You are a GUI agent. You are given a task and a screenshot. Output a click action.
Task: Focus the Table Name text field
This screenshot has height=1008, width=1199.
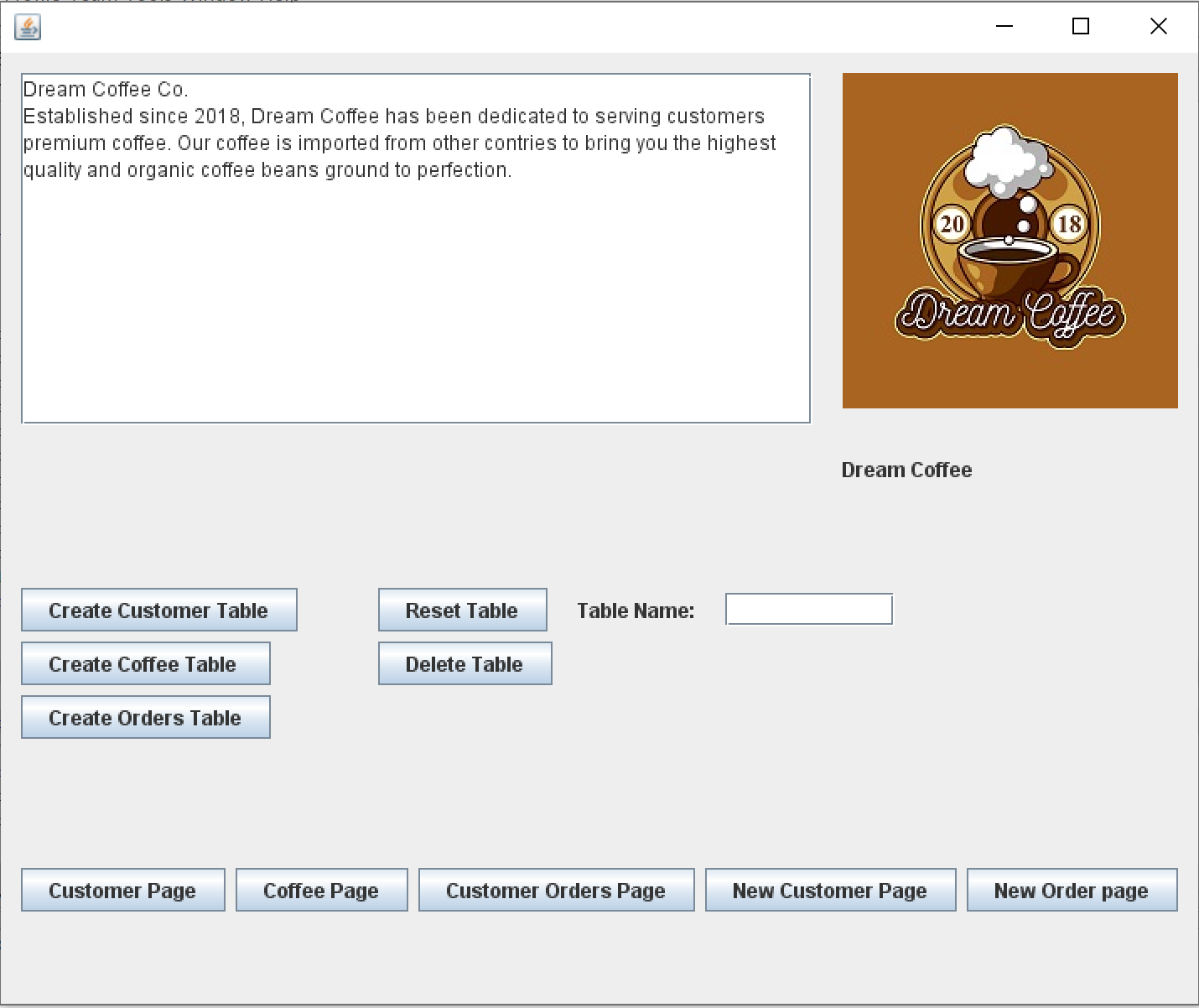pos(808,610)
